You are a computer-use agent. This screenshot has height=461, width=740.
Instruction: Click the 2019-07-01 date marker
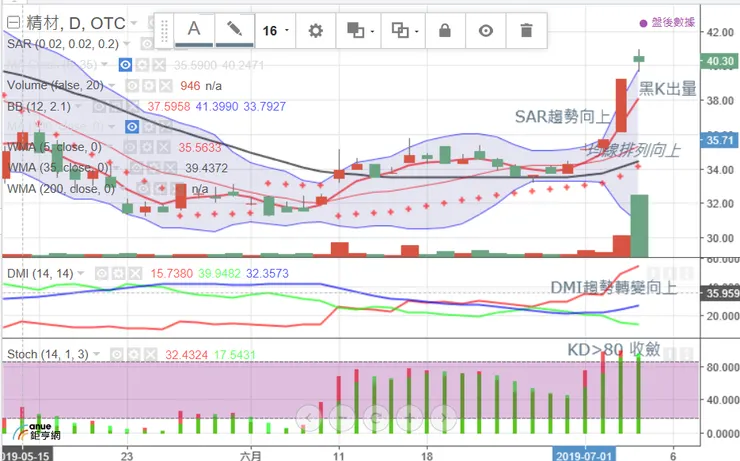pyautogui.click(x=584, y=455)
